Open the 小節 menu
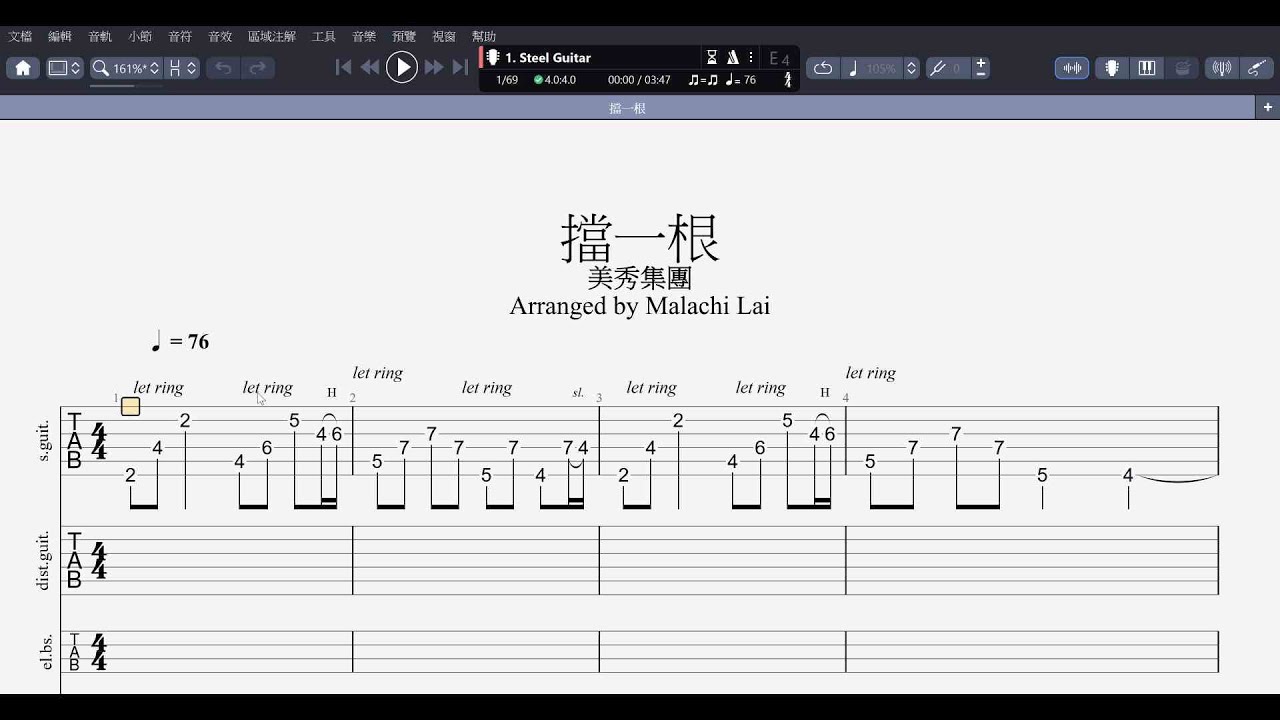1280x720 pixels. point(140,36)
